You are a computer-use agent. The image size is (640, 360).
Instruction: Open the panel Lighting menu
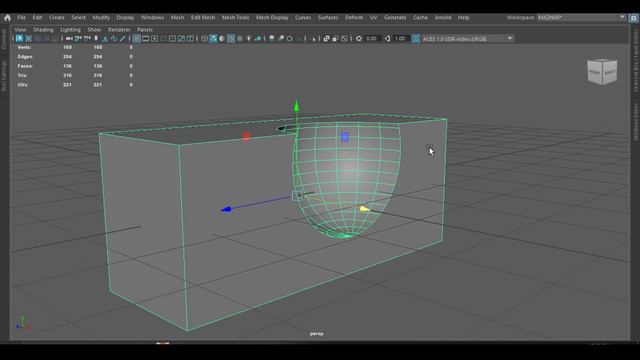[x=70, y=30]
